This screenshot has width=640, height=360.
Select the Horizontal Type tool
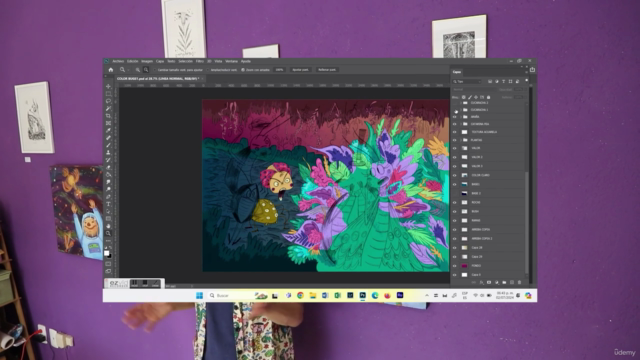click(x=108, y=204)
